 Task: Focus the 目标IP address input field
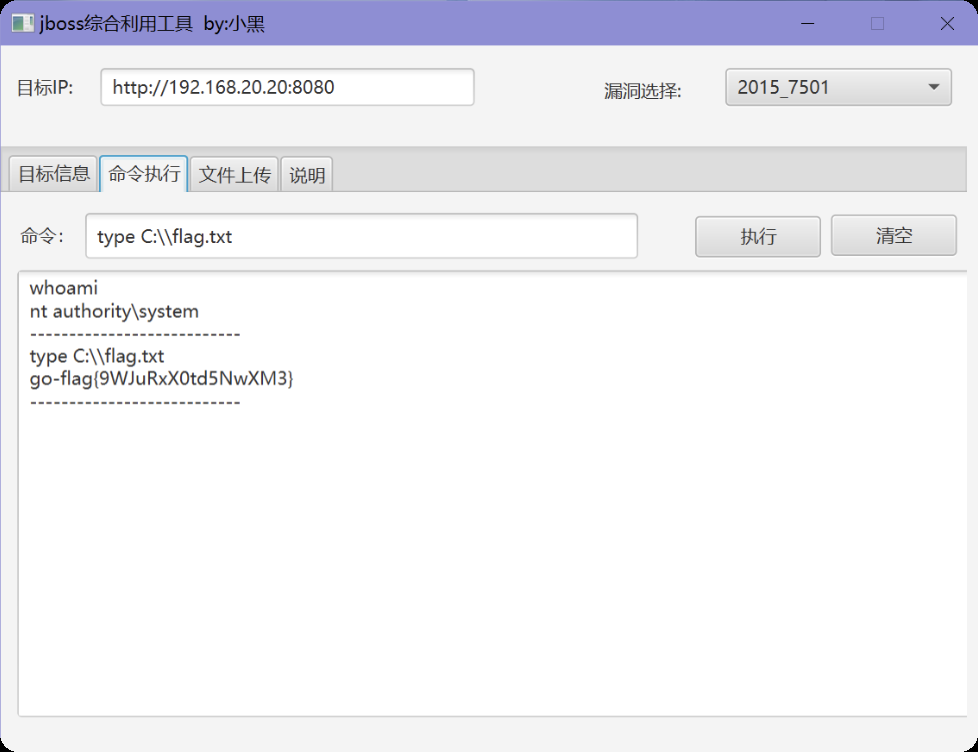click(x=287, y=87)
